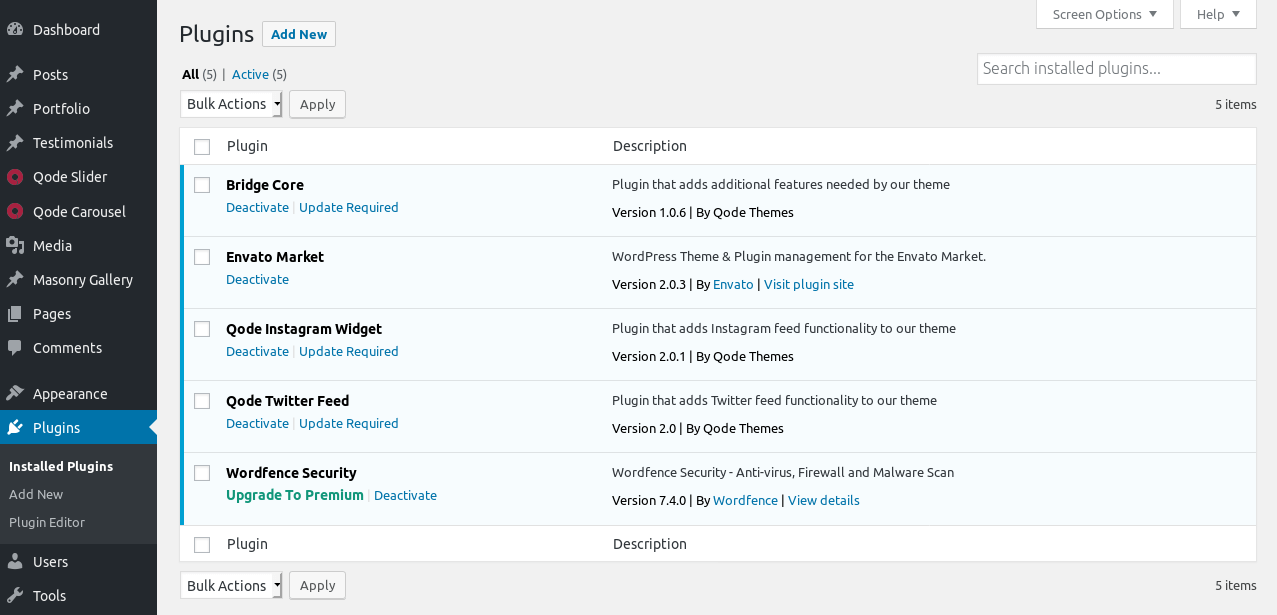The width and height of the screenshot is (1277, 615).
Task: Click the Appearance paintbrush icon
Action: 15,394
